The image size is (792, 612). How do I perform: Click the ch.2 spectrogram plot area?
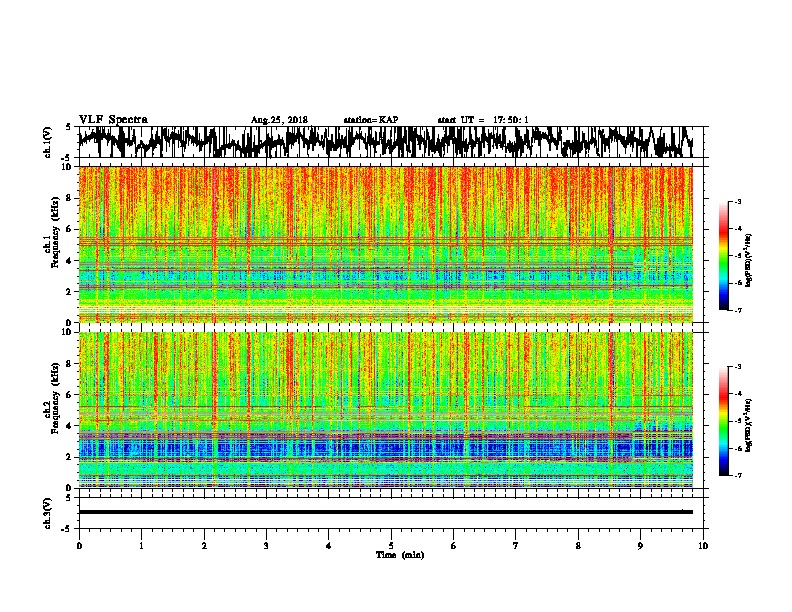[x=385, y=410]
